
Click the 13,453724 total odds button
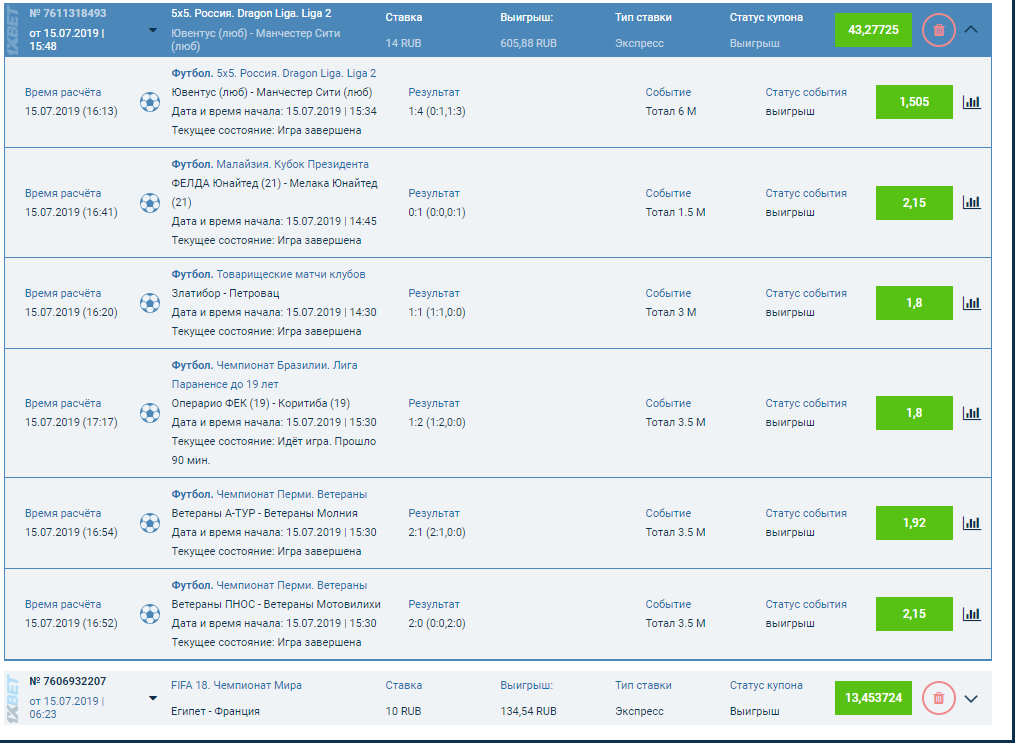coord(873,698)
